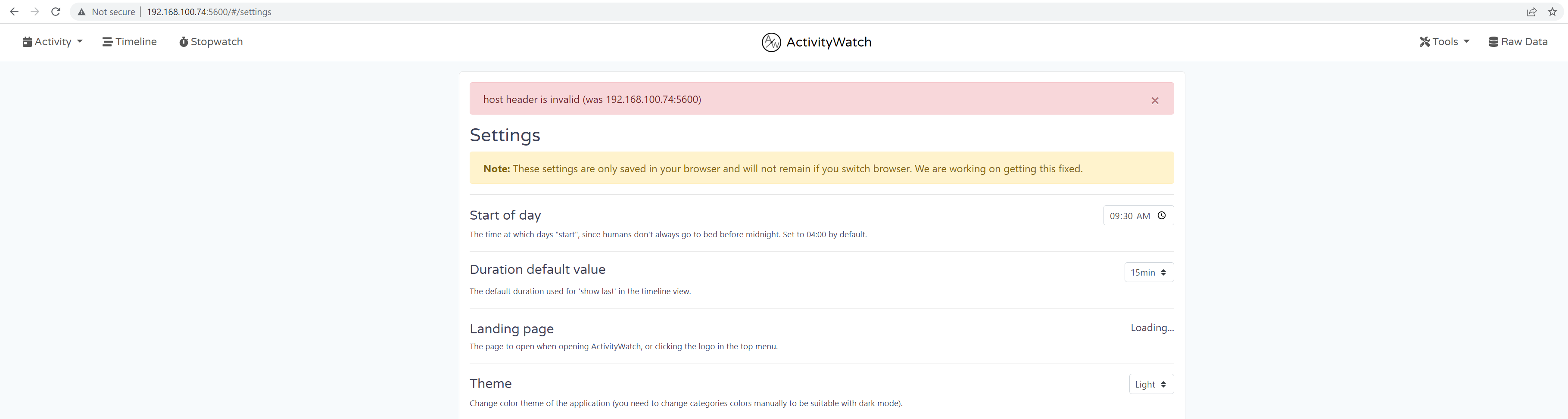Open the Tools dropdown menu
Image resolution: width=1568 pixels, height=419 pixels.
pos(1444,41)
